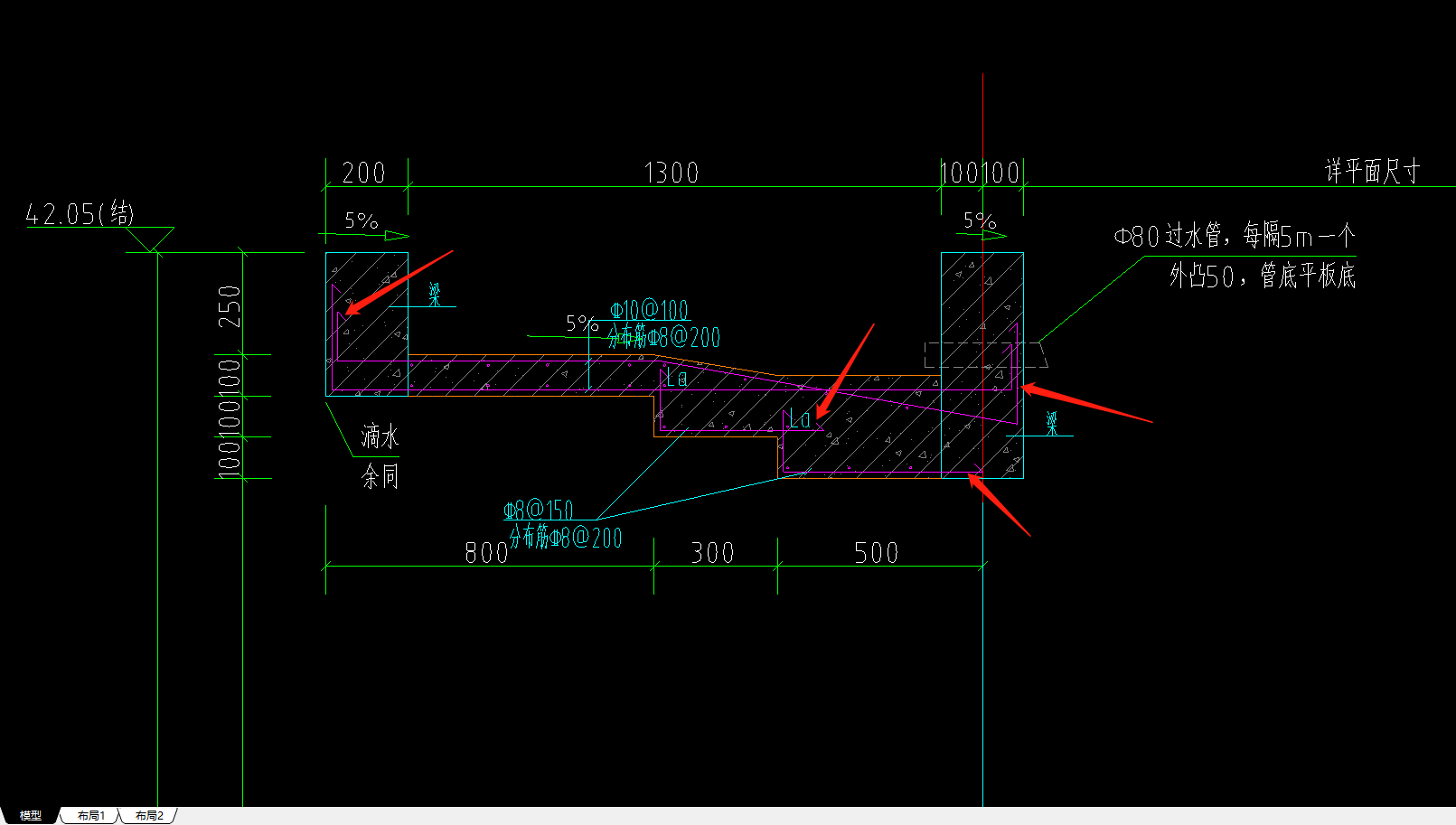
Task: Select the 梁 label beside the 200-wide beam
Action: [x=435, y=294]
